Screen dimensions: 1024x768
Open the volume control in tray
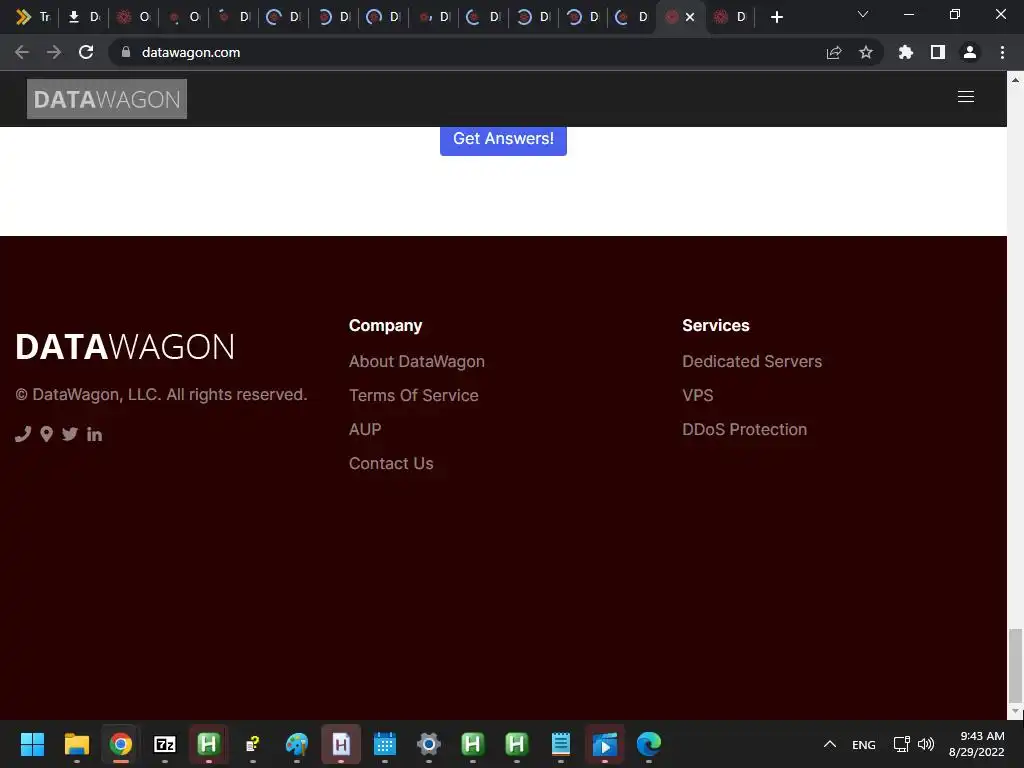[x=925, y=744]
